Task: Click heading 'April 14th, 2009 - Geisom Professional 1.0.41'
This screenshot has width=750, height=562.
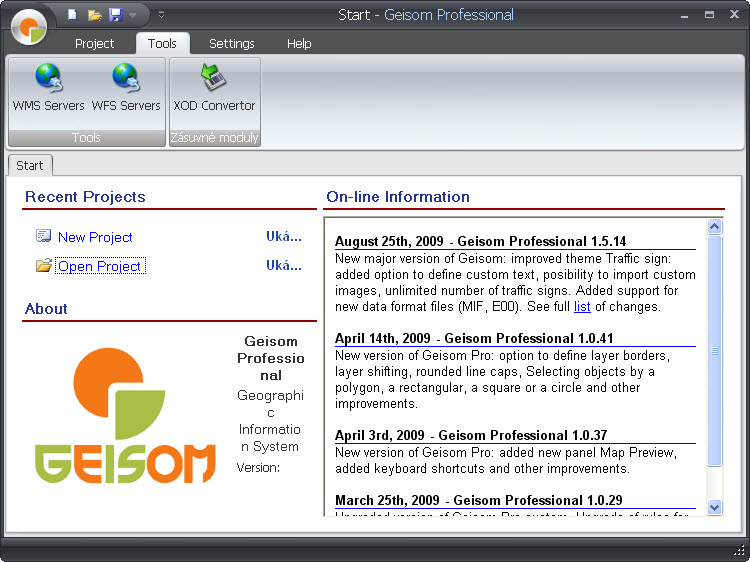Action: pos(474,339)
